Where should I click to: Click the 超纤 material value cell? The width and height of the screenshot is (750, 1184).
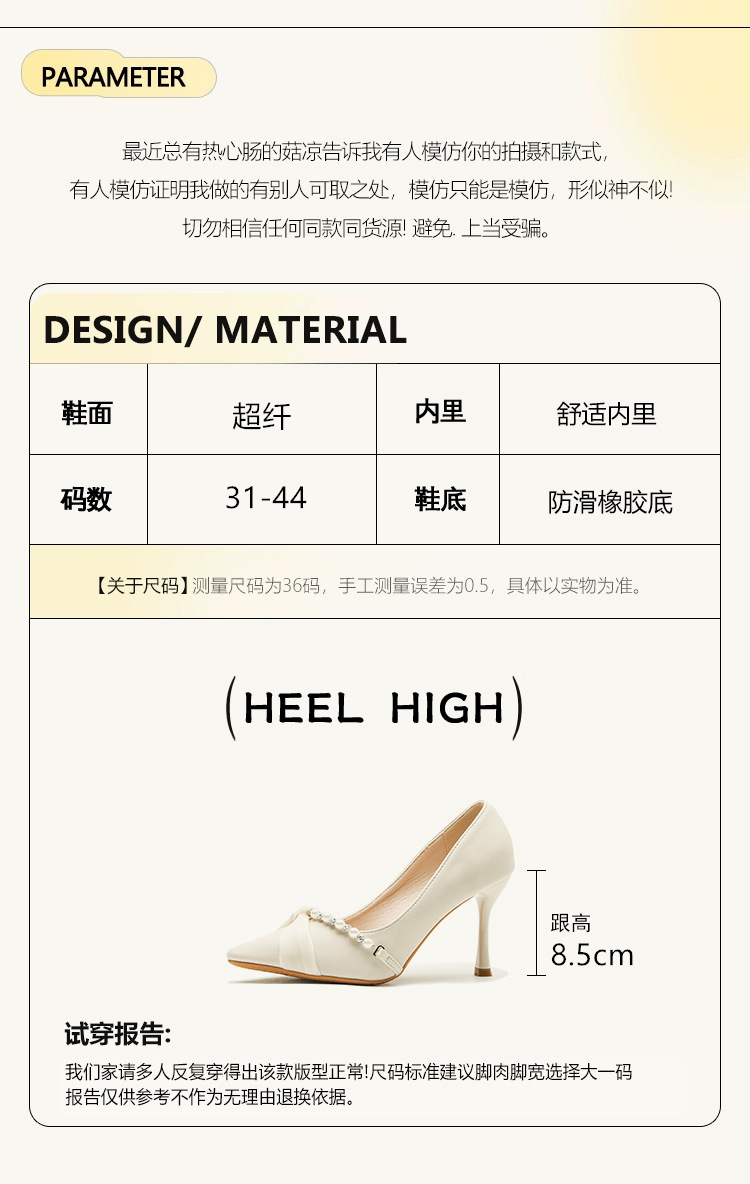(x=262, y=409)
